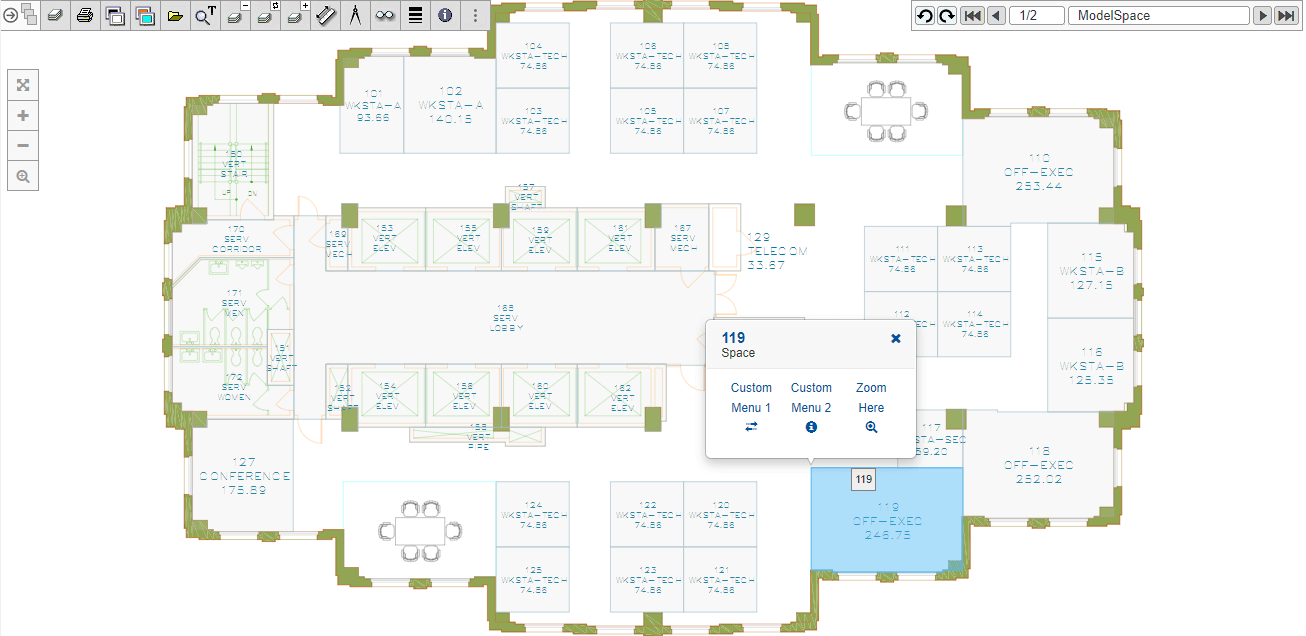Open the stacked lines line-weight menu
The width and height of the screenshot is (1306, 636).
click(415, 15)
